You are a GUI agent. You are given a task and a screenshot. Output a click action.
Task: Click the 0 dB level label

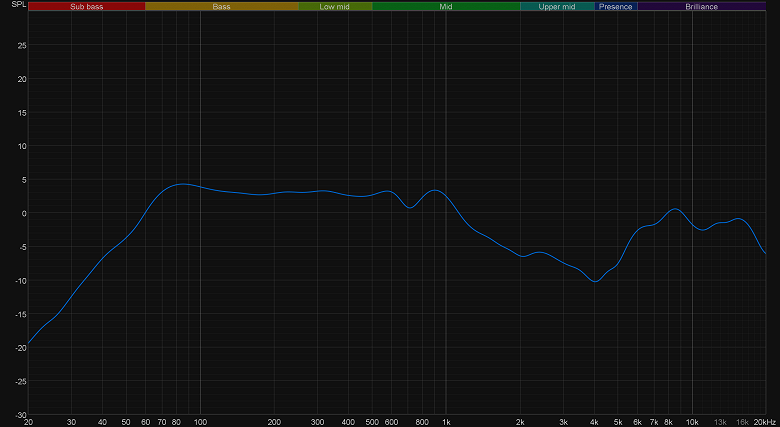click(24, 214)
